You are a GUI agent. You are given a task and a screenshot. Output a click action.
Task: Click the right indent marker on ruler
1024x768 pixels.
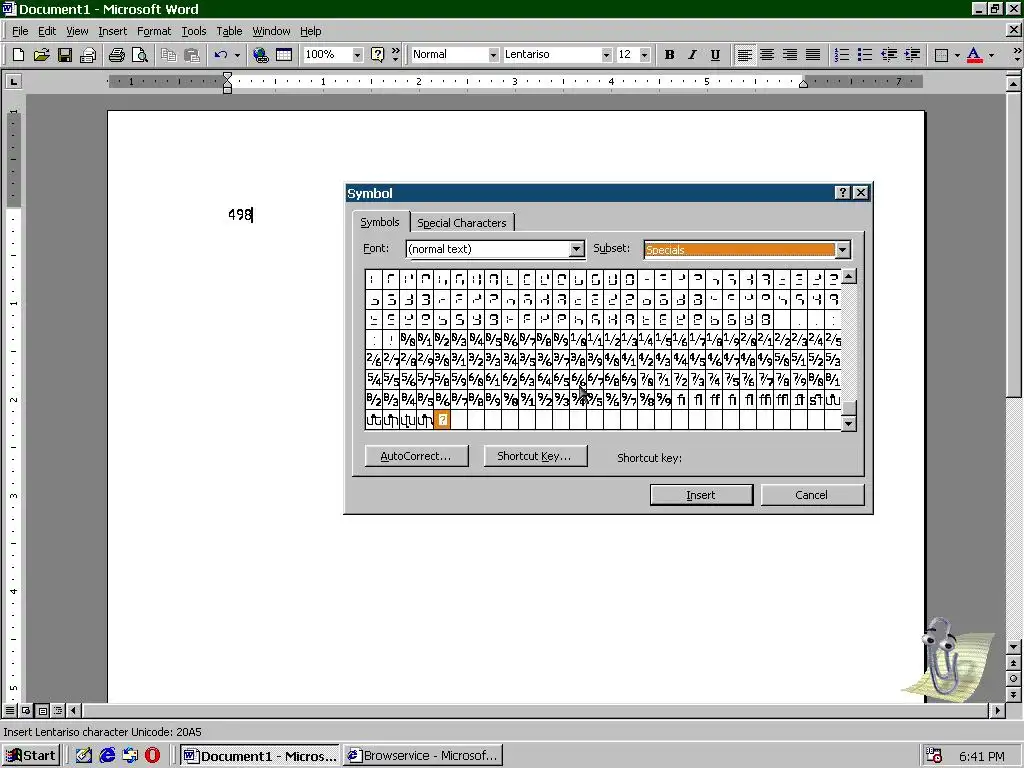tap(804, 84)
